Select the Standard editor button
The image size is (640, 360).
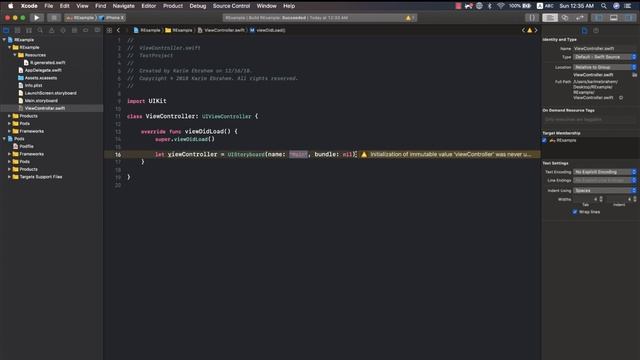click(550, 18)
